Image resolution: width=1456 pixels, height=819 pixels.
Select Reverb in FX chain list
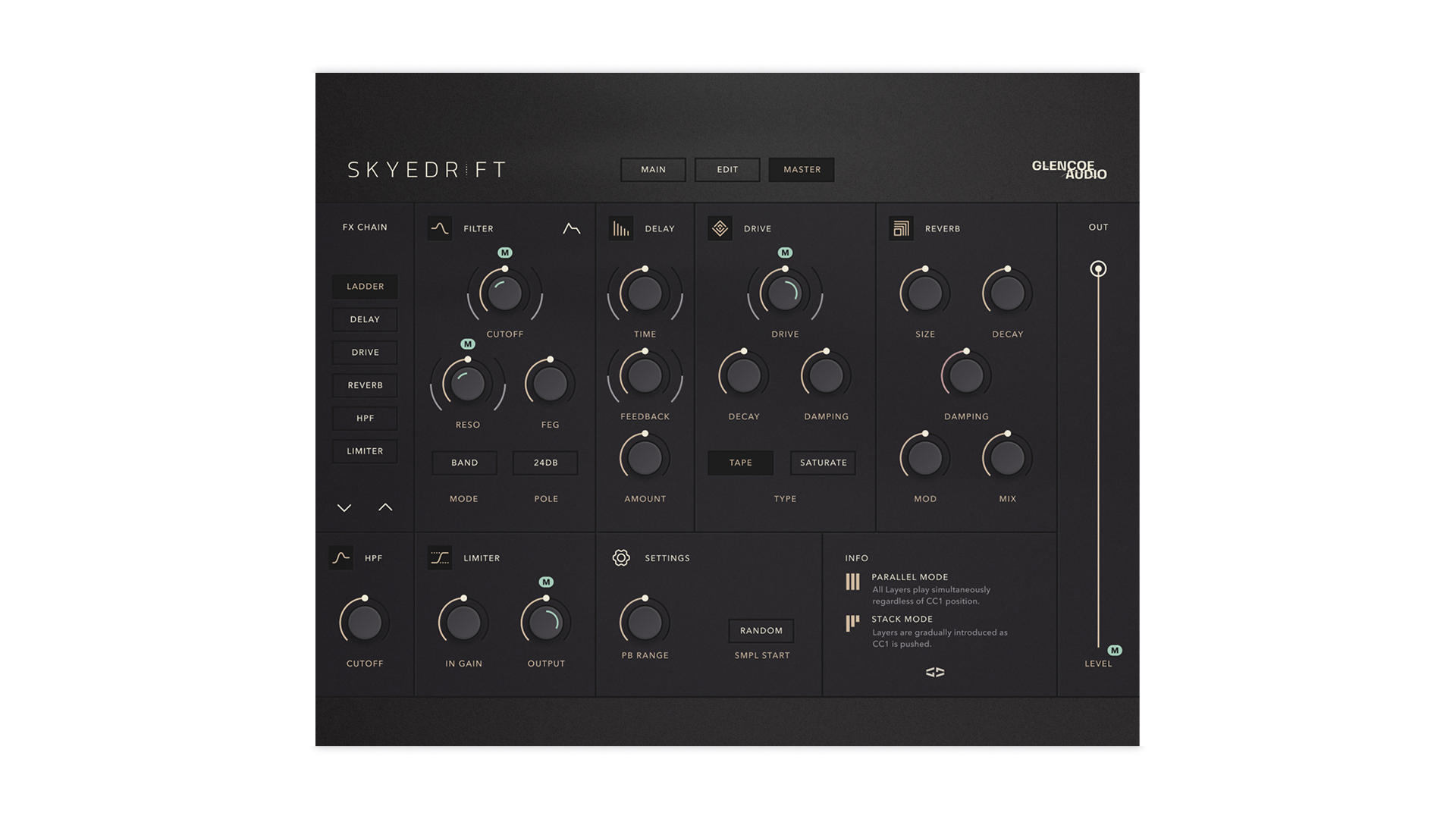coord(365,385)
